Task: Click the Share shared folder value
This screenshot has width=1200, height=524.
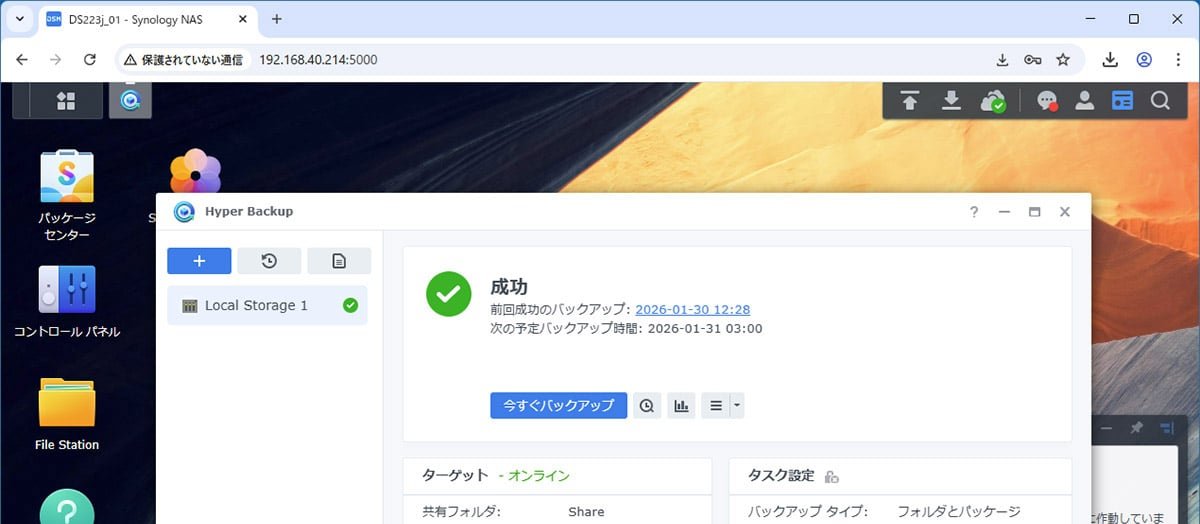Action: coord(586,512)
